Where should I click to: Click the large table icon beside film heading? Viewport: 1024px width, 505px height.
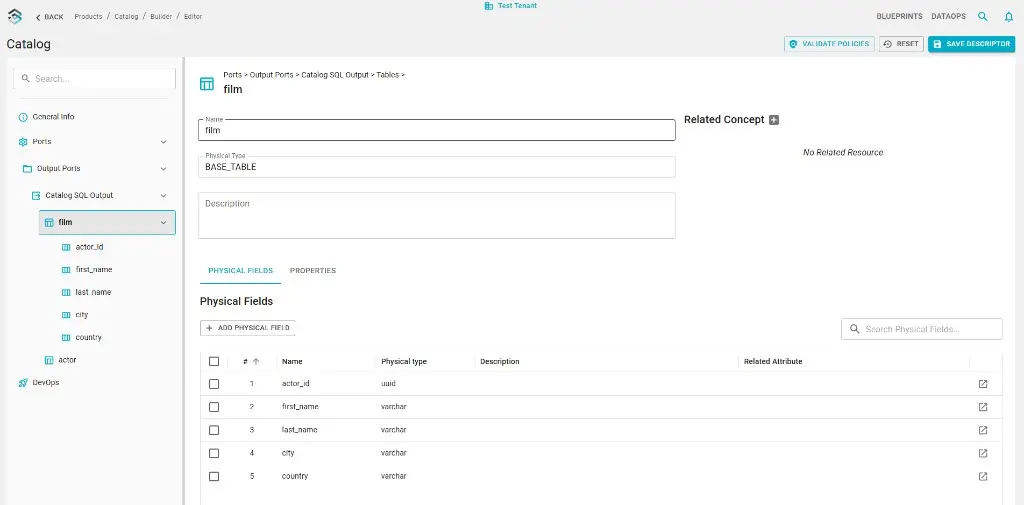pos(207,84)
